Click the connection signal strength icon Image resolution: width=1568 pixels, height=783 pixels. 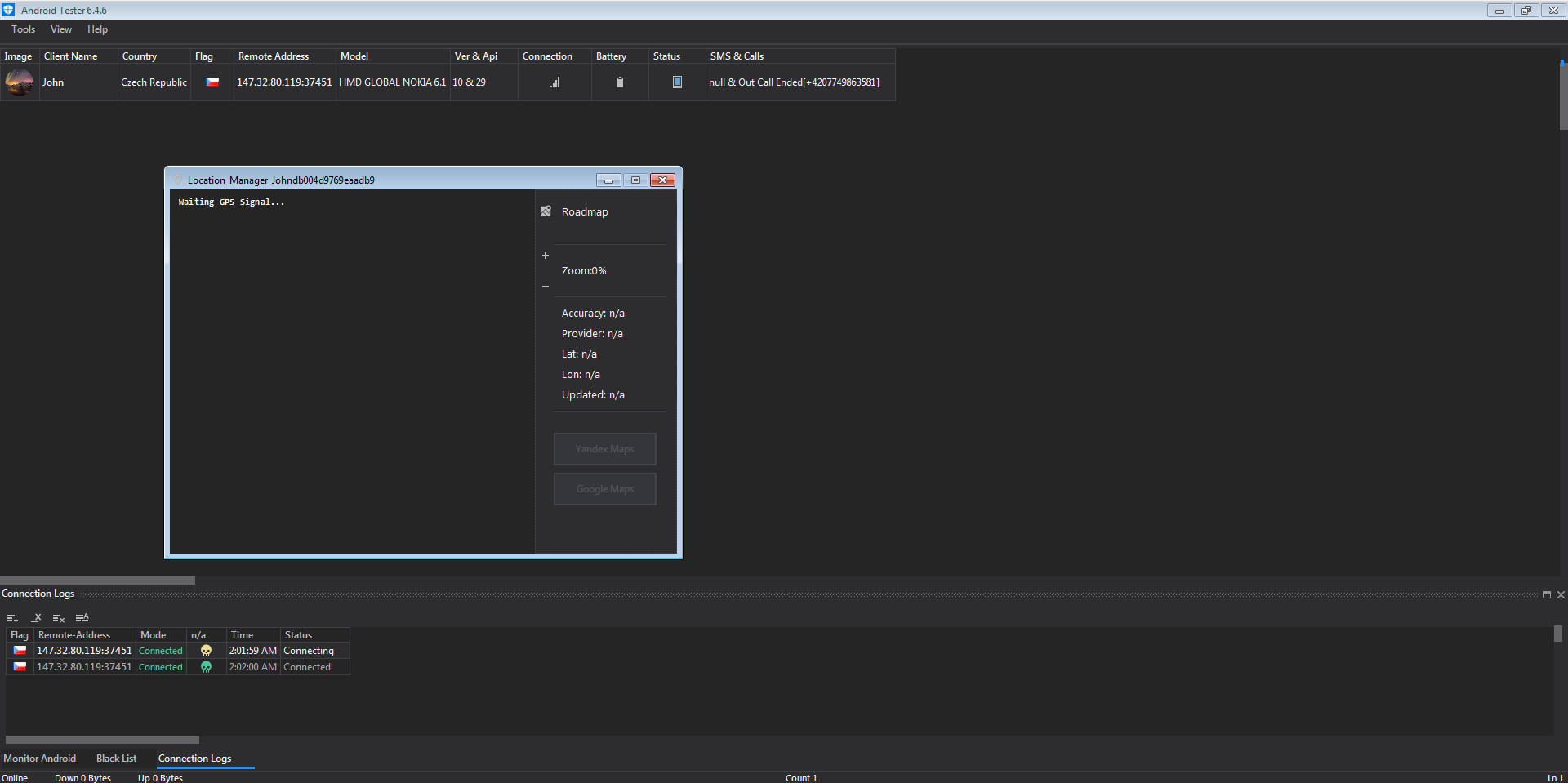click(555, 82)
